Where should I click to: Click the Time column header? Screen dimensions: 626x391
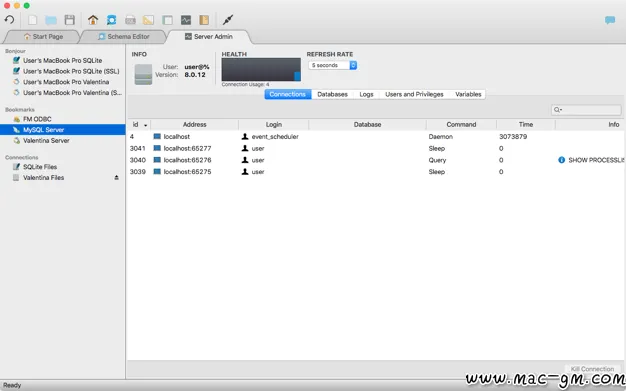coord(526,125)
